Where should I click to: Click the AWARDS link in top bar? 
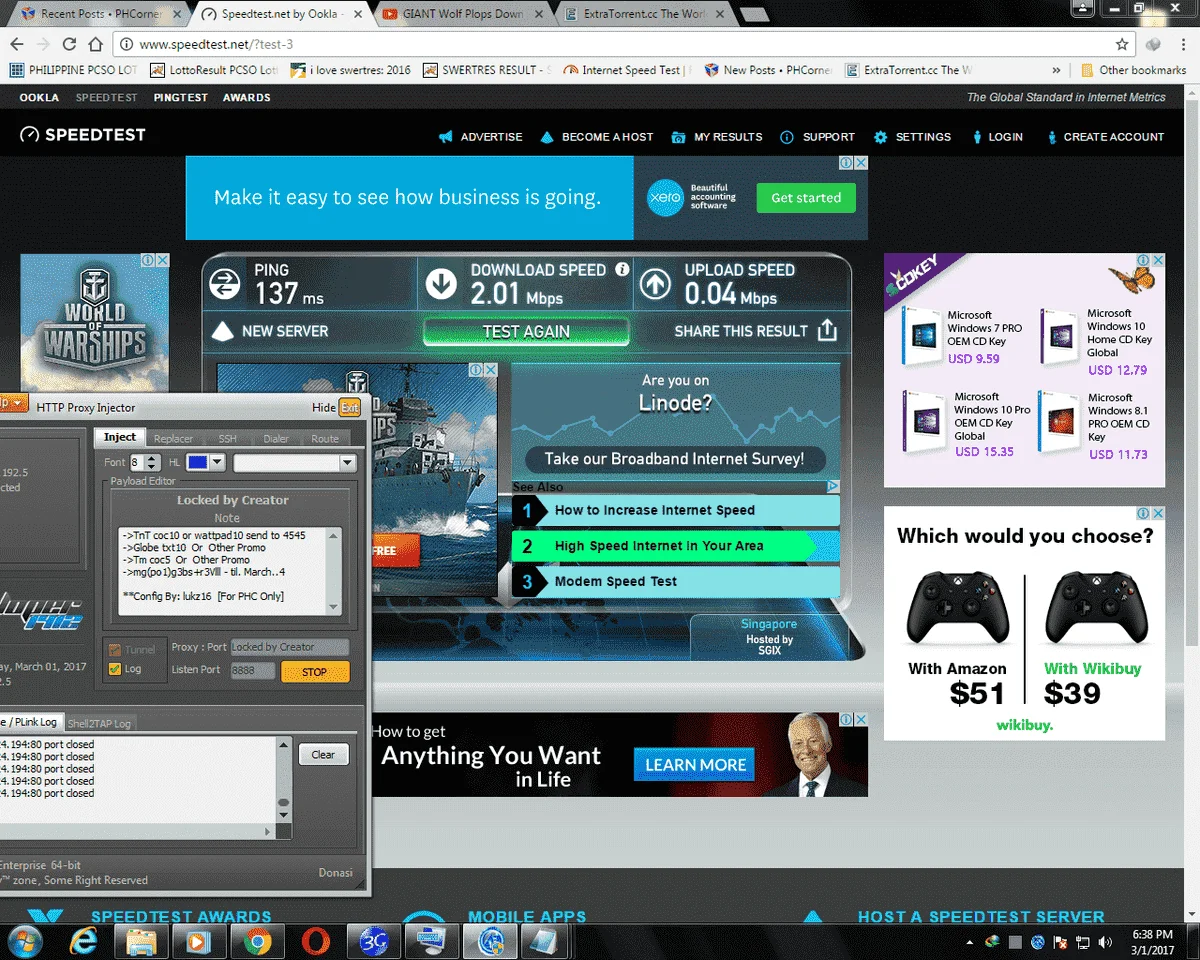click(x=246, y=97)
